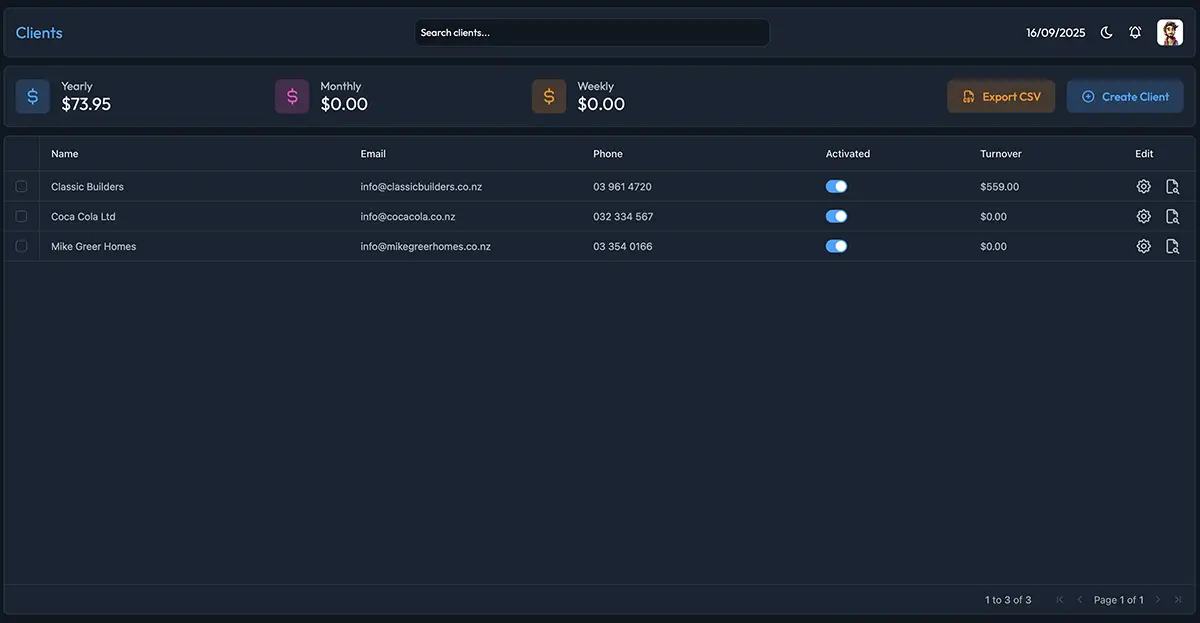Image resolution: width=1200 pixels, height=623 pixels.
Task: Sort table by Turnover column header
Action: tap(1001, 154)
